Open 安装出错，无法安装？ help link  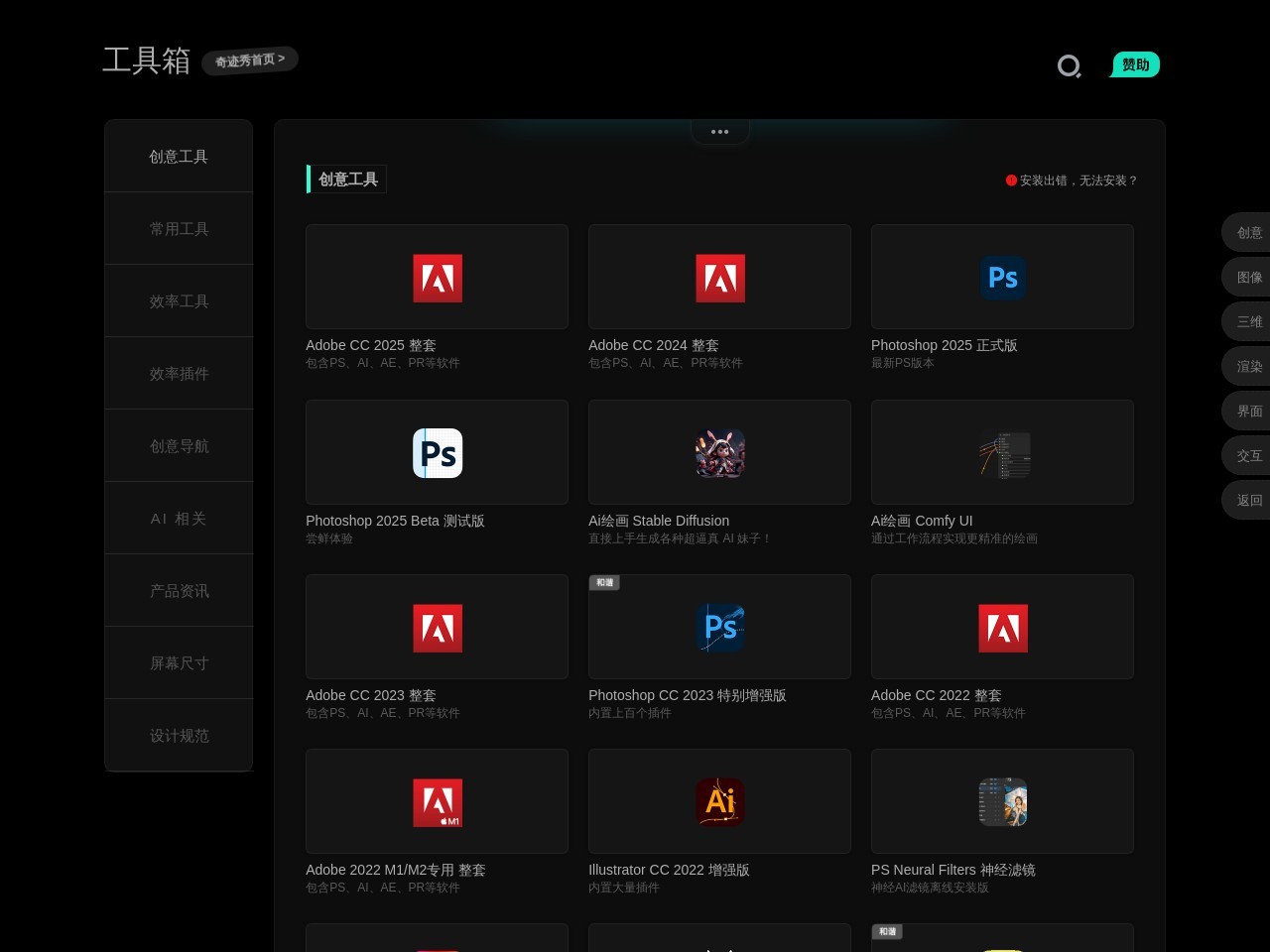pyautogui.click(x=1072, y=180)
